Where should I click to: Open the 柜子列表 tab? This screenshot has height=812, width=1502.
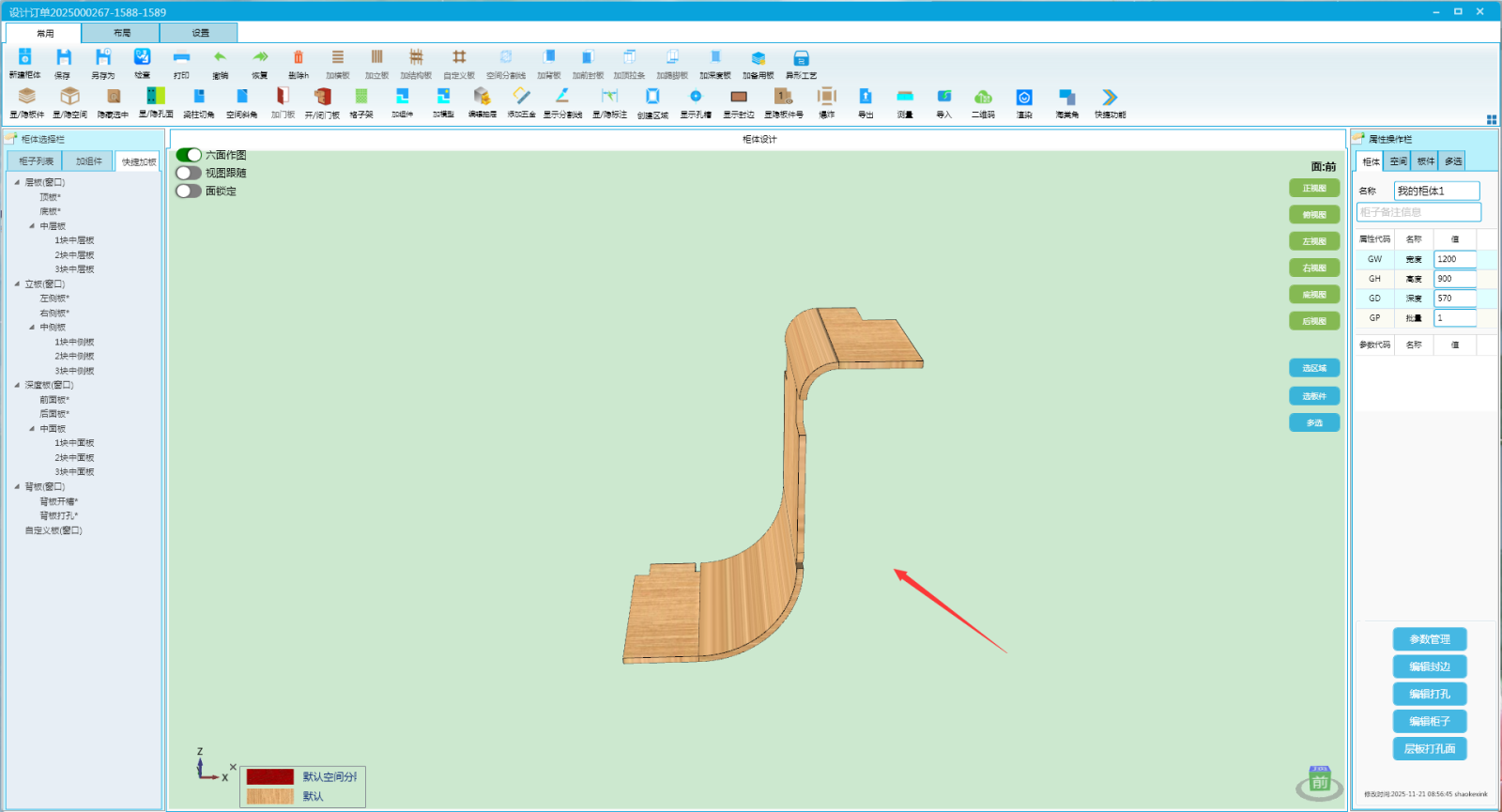(x=36, y=161)
